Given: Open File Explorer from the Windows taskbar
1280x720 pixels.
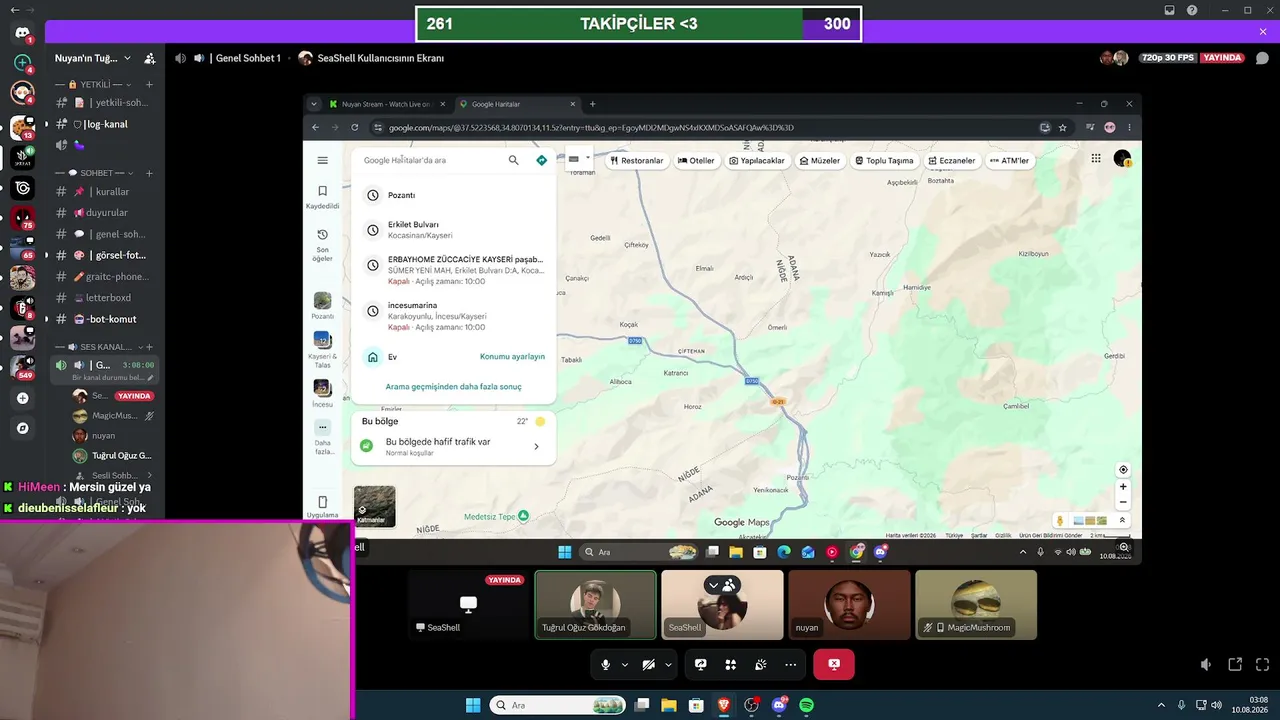Looking at the screenshot, I should pos(669,705).
